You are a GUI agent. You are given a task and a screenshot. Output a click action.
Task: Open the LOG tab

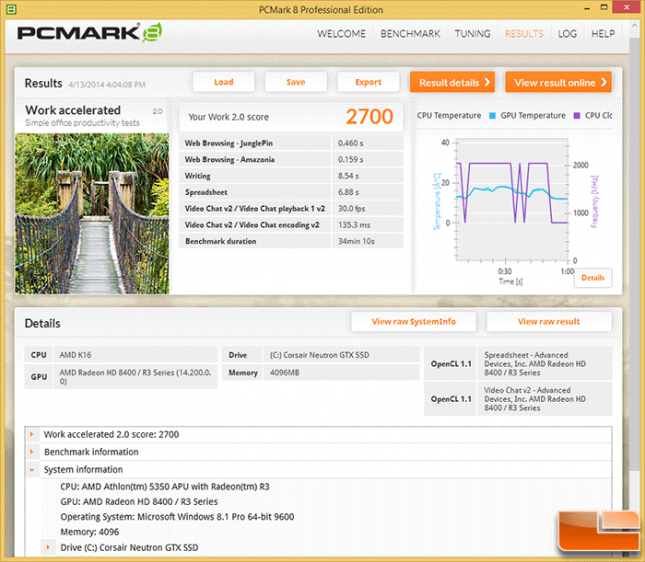(567, 34)
